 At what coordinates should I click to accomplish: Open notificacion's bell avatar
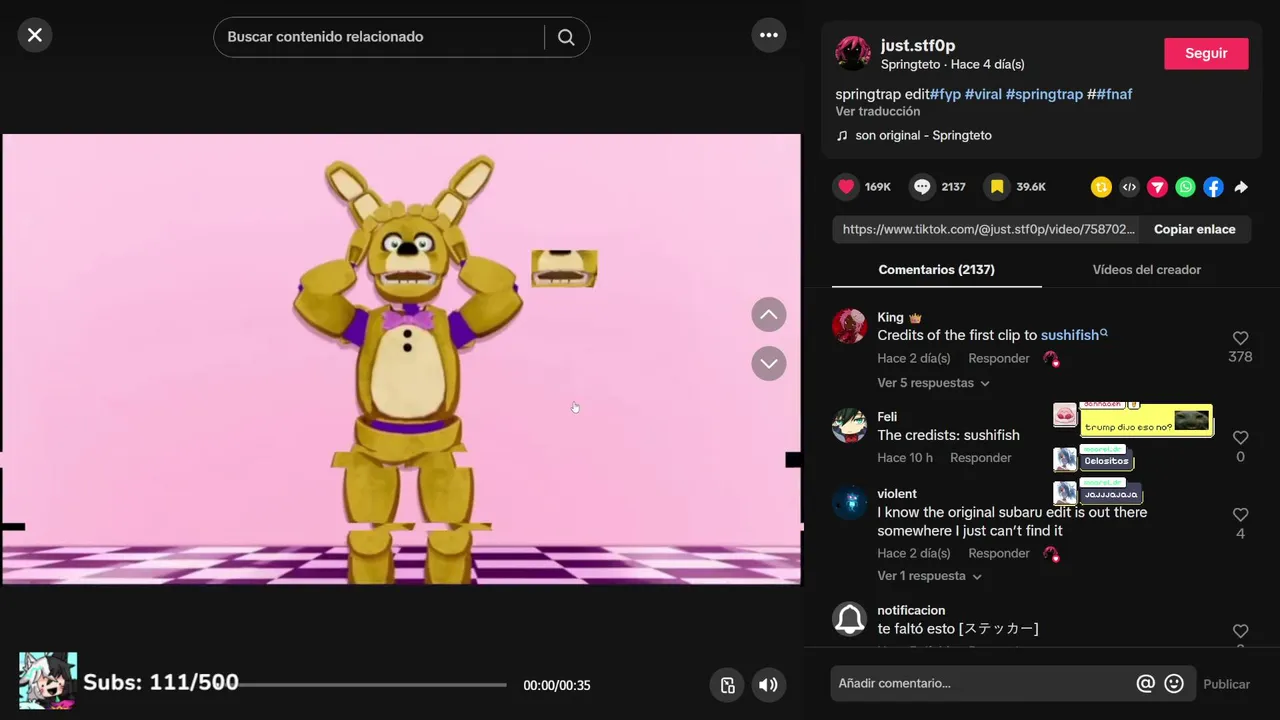[x=850, y=619]
